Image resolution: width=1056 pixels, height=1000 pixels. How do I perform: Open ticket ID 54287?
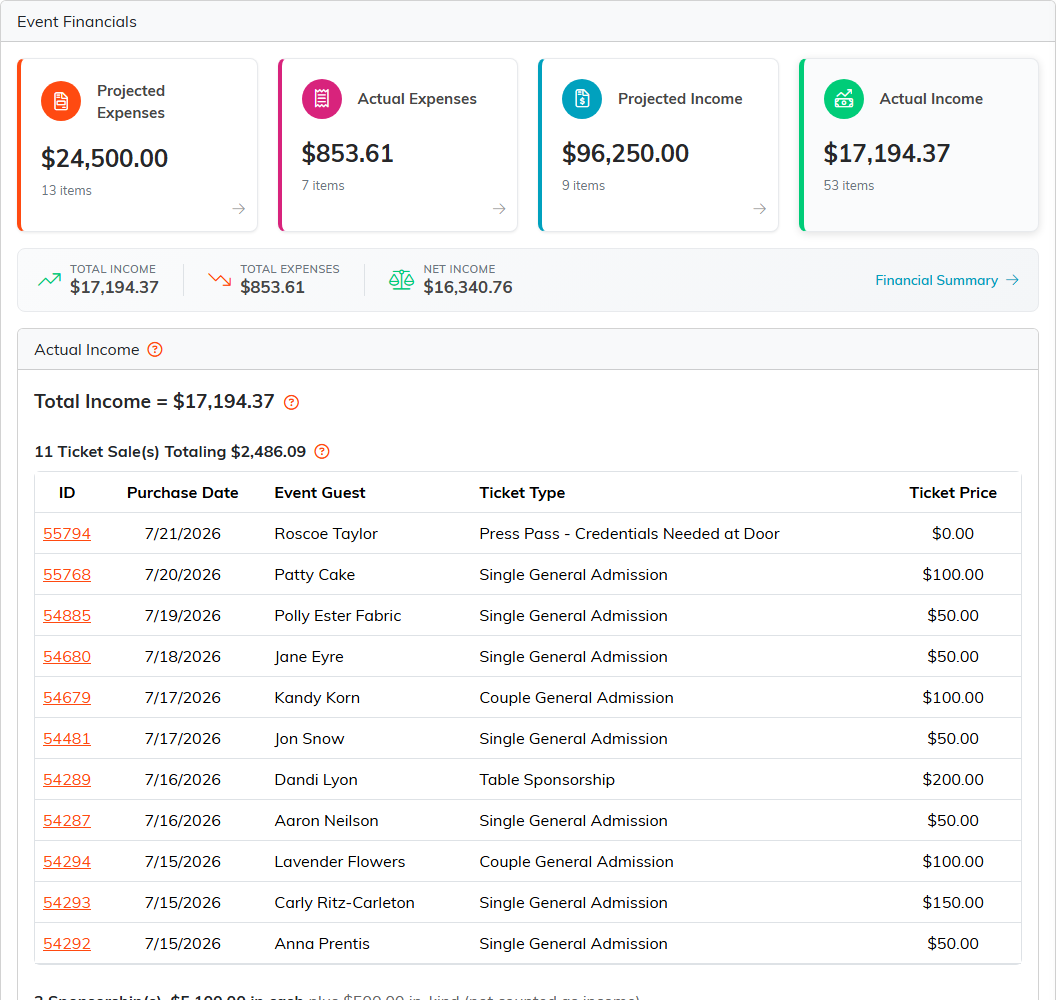click(67, 821)
